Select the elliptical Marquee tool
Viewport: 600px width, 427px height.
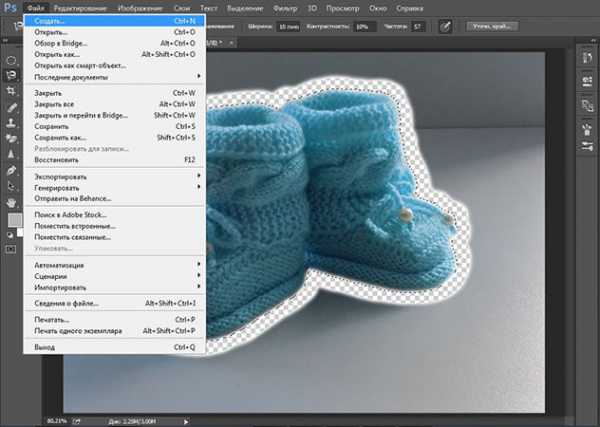(13, 60)
